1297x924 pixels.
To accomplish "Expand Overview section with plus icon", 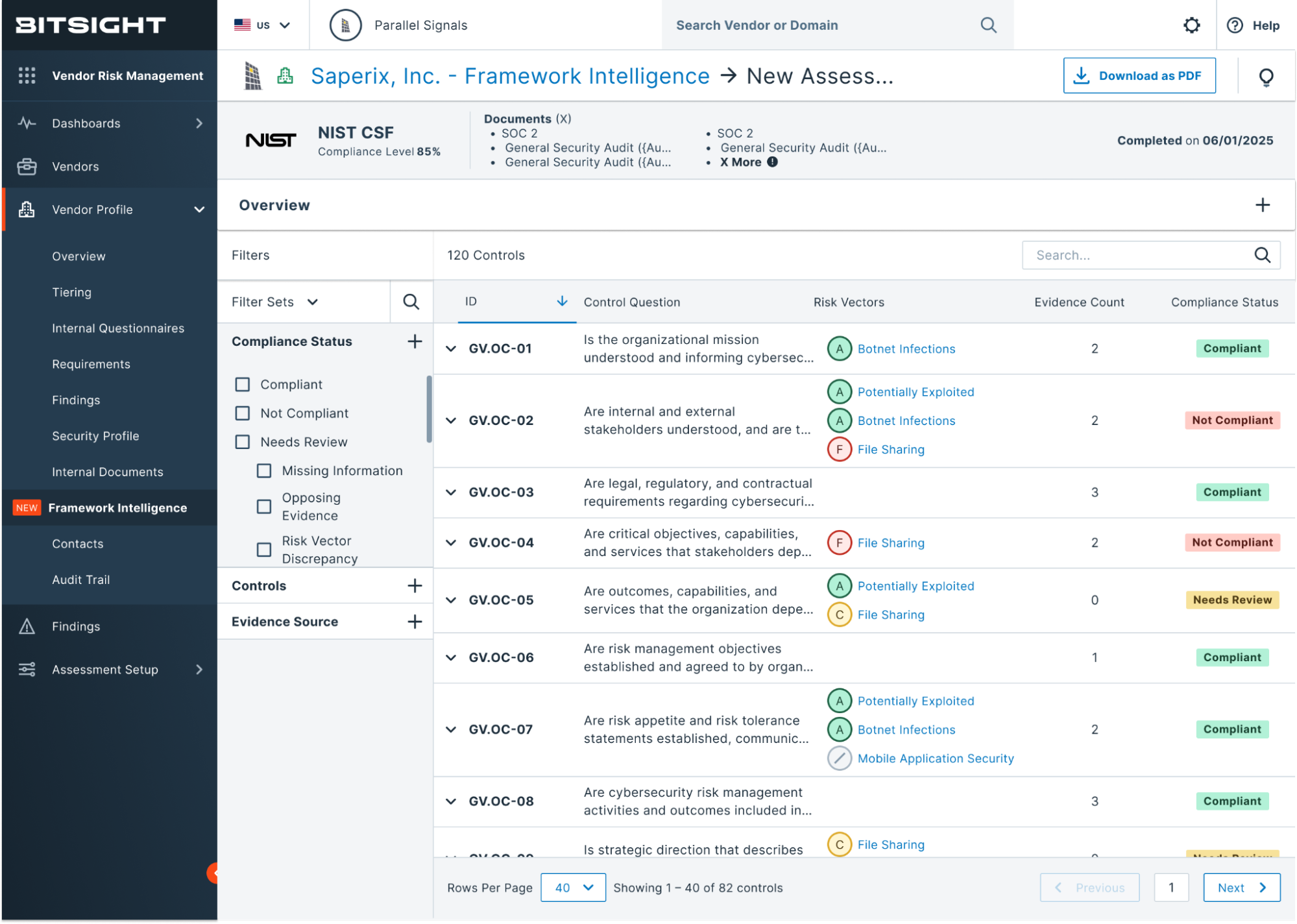I will tap(1262, 205).
